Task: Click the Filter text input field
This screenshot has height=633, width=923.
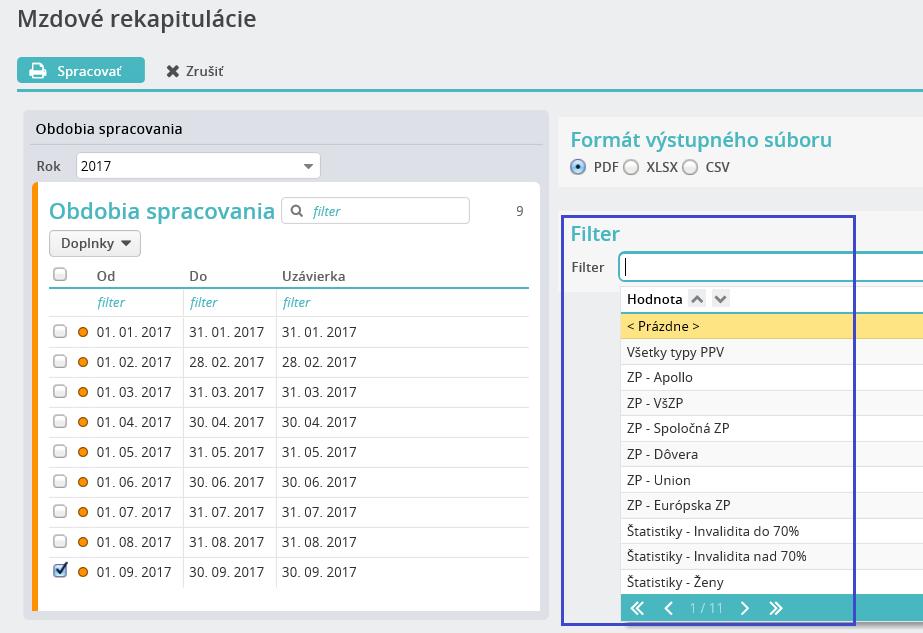Action: coord(771,267)
